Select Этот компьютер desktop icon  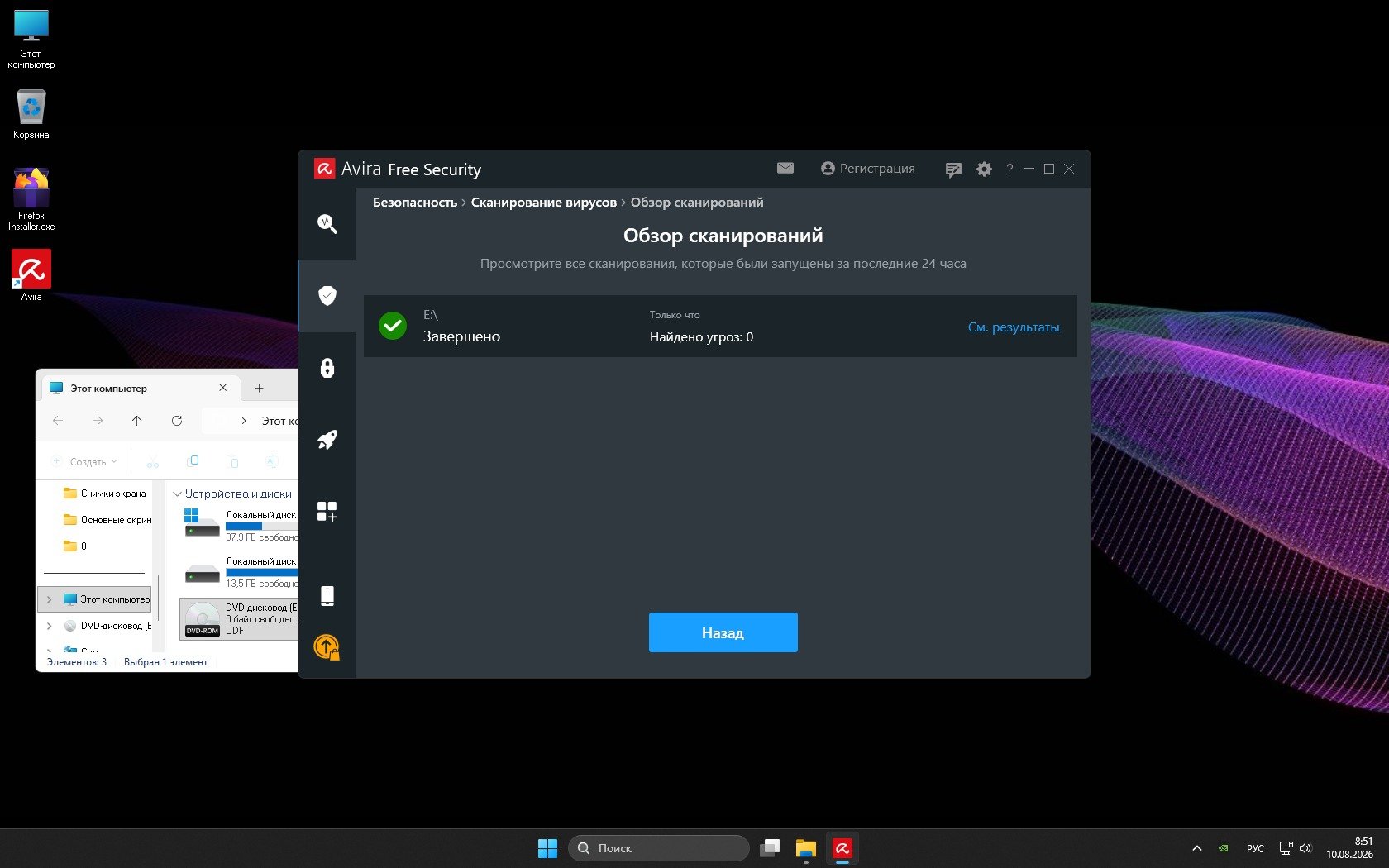coord(31,39)
